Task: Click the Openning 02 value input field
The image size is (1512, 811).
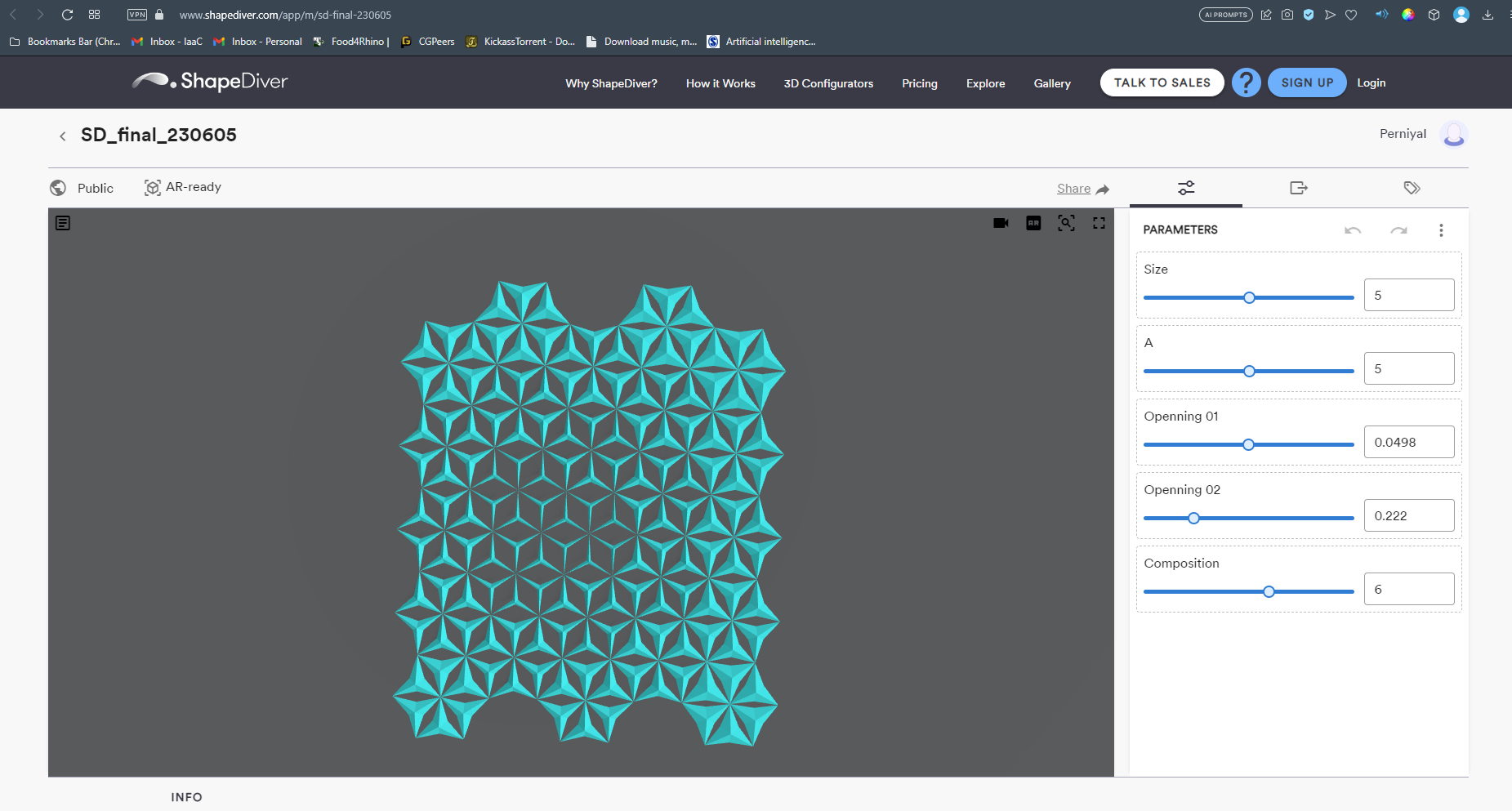Action: pos(1408,515)
